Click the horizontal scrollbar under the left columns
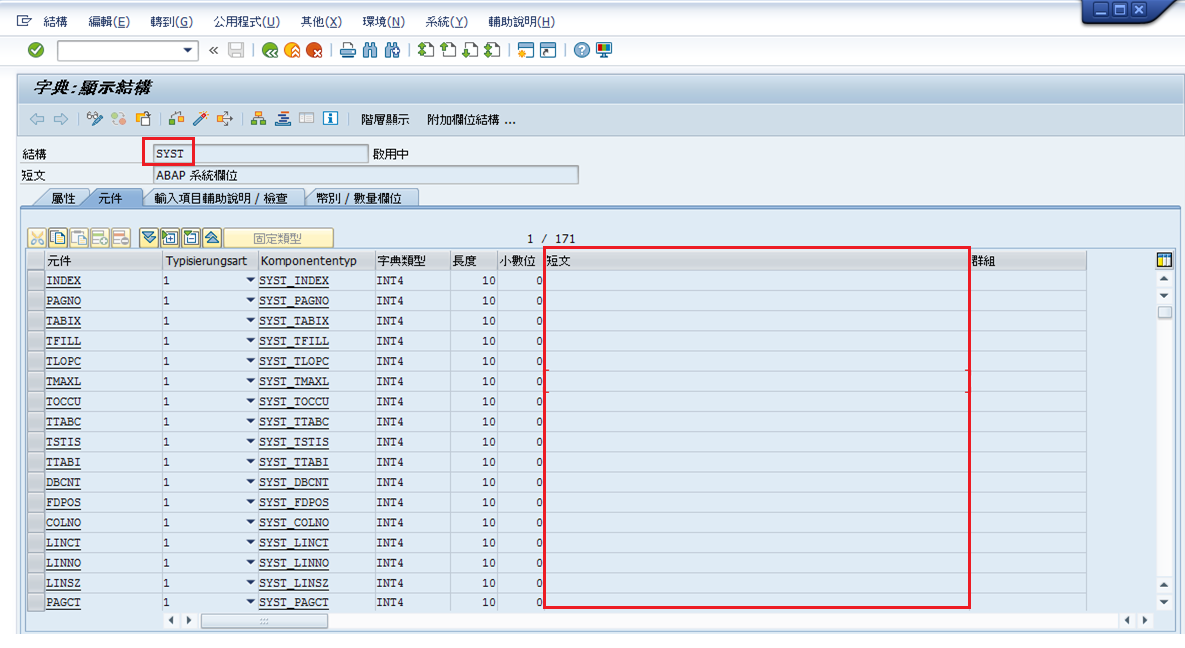 click(x=264, y=621)
